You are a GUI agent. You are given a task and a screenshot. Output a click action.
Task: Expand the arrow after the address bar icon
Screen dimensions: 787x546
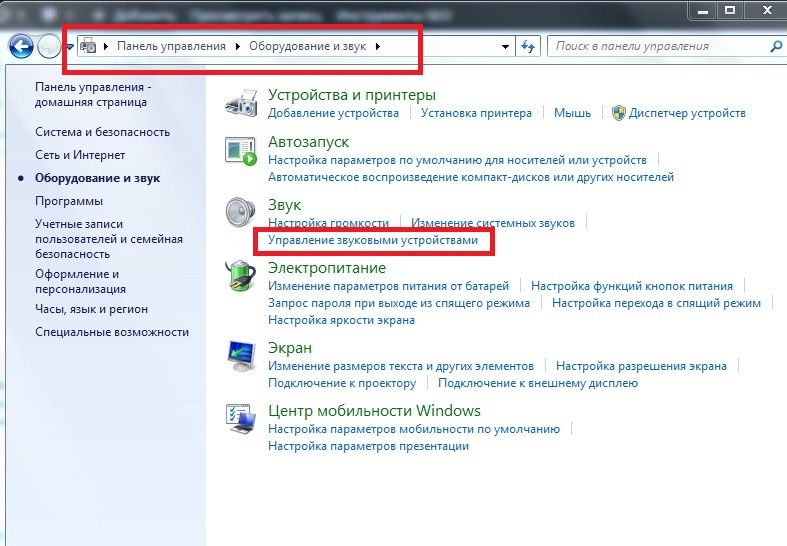pos(105,46)
